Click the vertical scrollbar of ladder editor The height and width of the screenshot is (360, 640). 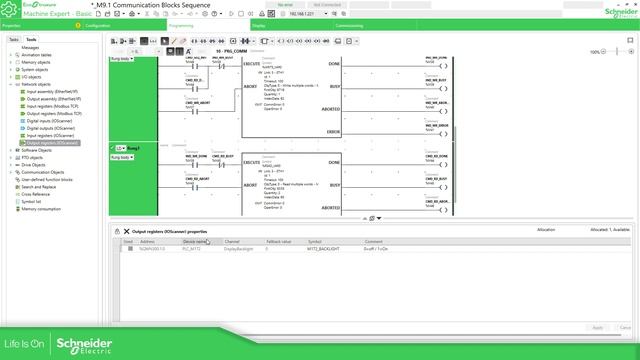coord(455,164)
